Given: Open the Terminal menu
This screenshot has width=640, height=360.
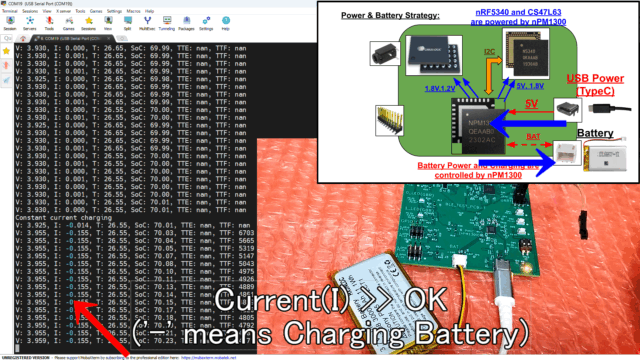Looking at the screenshot, I should (10, 11).
